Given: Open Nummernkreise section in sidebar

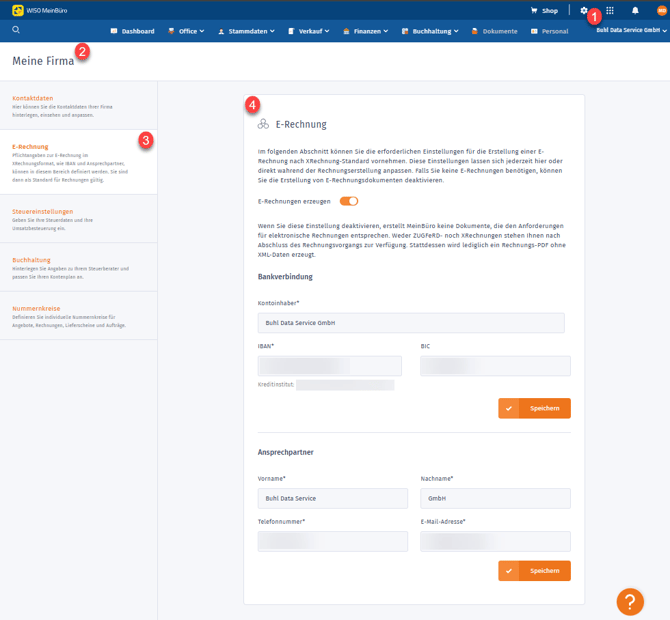Looking at the screenshot, I should pos(36,308).
